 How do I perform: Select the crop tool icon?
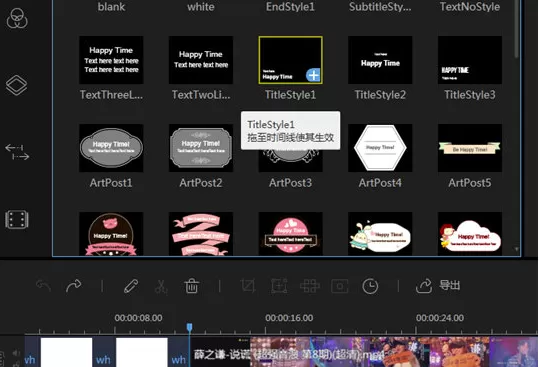(x=248, y=286)
